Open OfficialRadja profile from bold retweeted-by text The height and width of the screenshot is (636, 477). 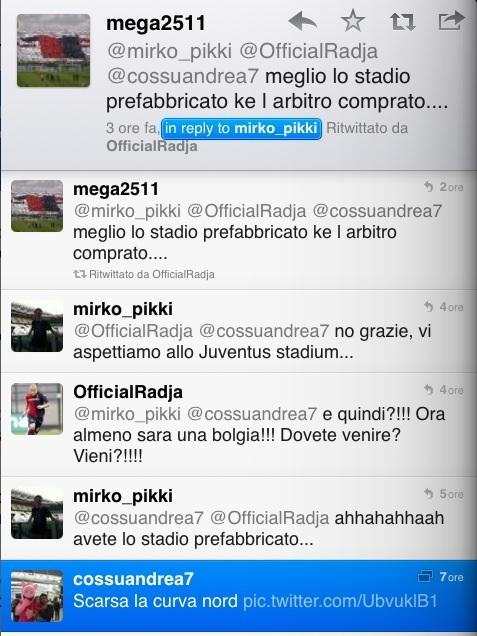(152, 146)
